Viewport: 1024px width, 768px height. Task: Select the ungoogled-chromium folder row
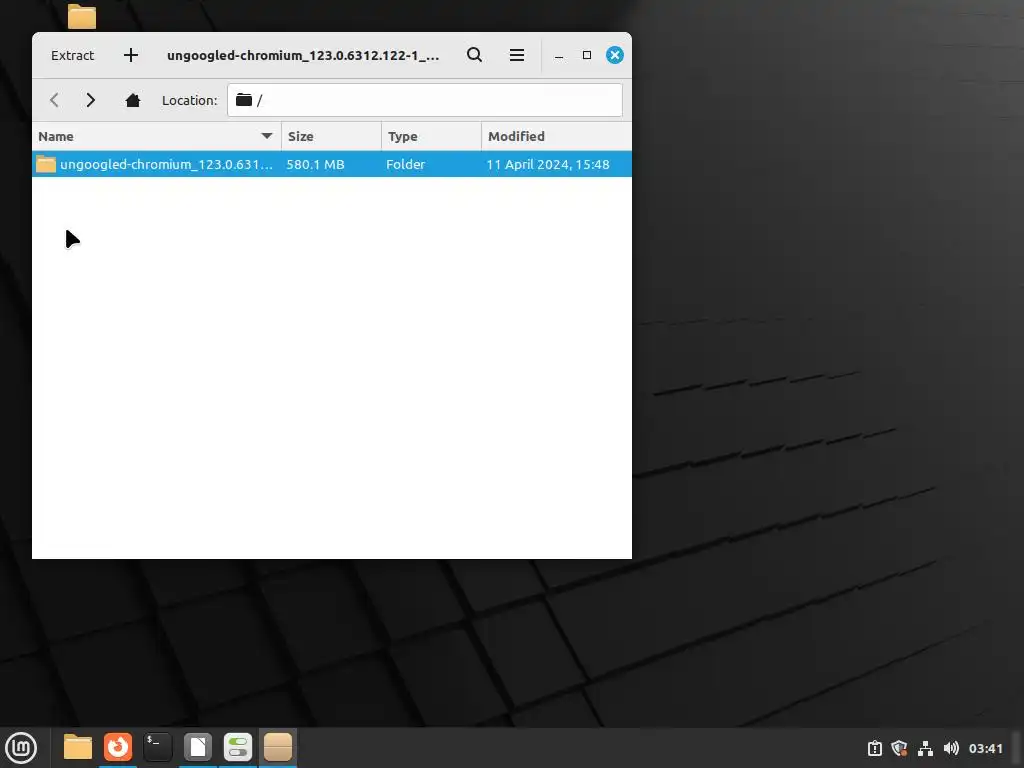pyautogui.click(x=332, y=164)
